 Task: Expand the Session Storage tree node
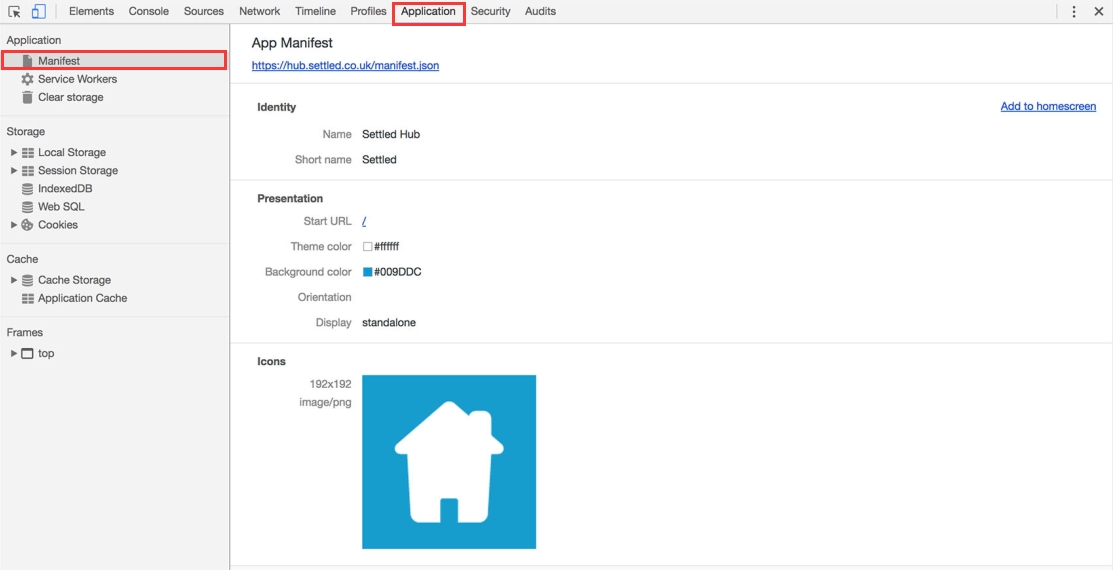point(14,171)
